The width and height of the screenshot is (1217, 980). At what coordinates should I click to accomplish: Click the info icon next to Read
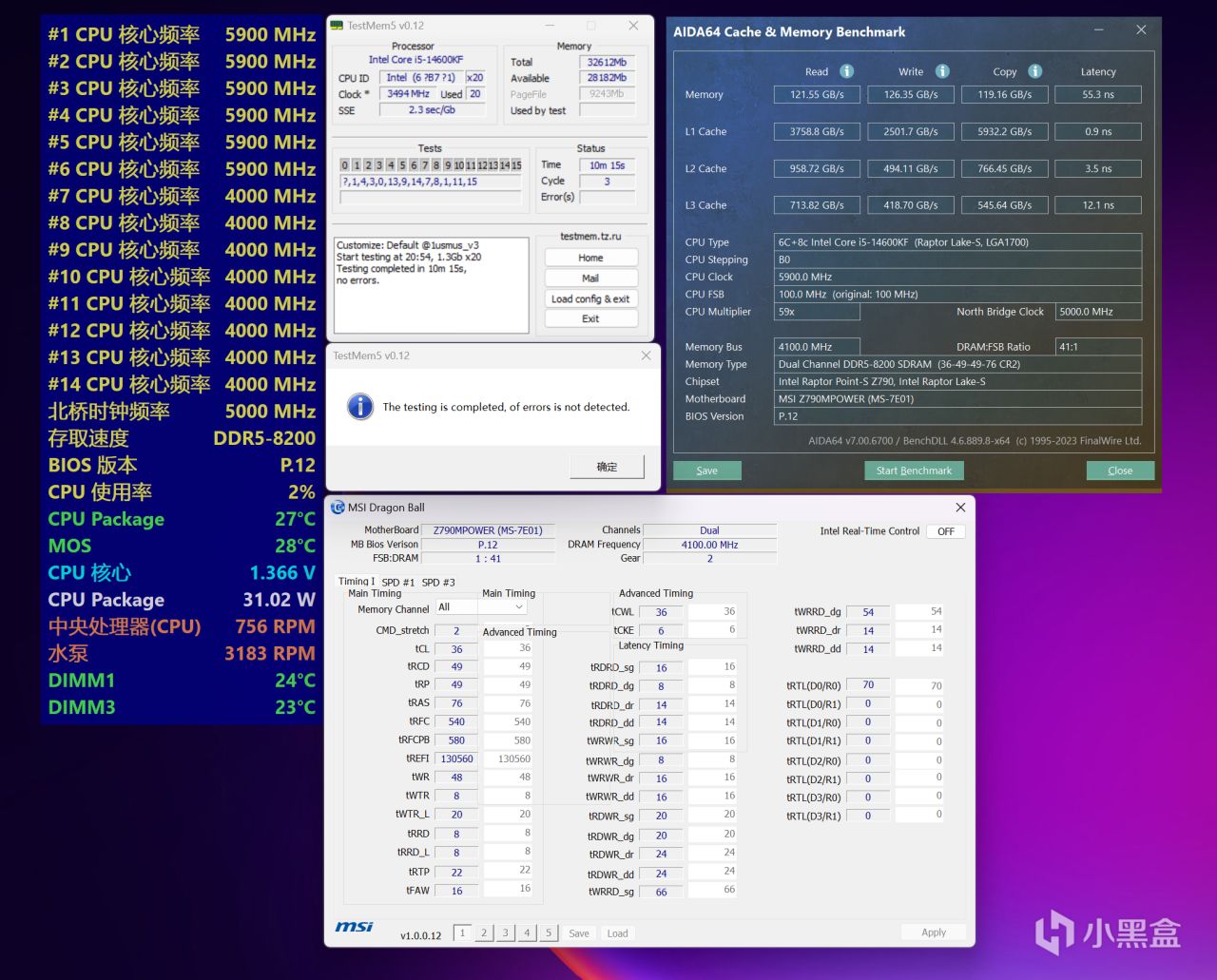(x=846, y=71)
